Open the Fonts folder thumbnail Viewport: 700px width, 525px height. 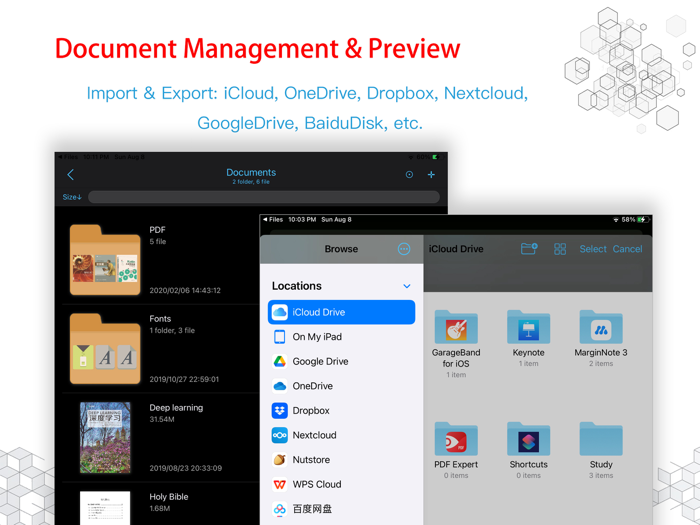pos(105,349)
